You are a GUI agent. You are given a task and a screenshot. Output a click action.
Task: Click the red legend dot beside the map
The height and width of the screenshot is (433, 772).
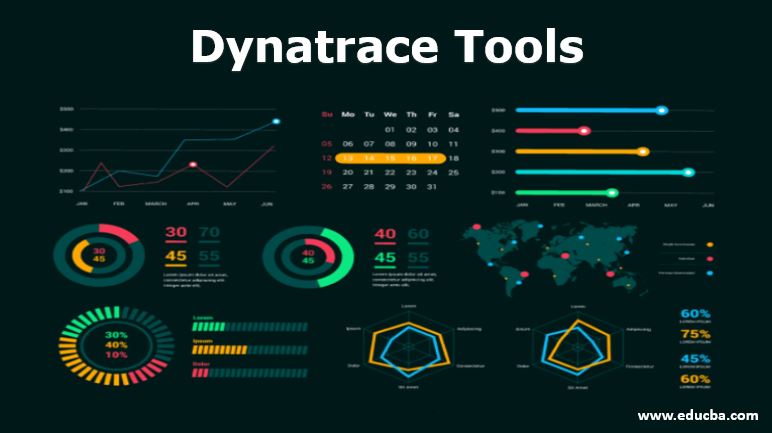pos(709,259)
